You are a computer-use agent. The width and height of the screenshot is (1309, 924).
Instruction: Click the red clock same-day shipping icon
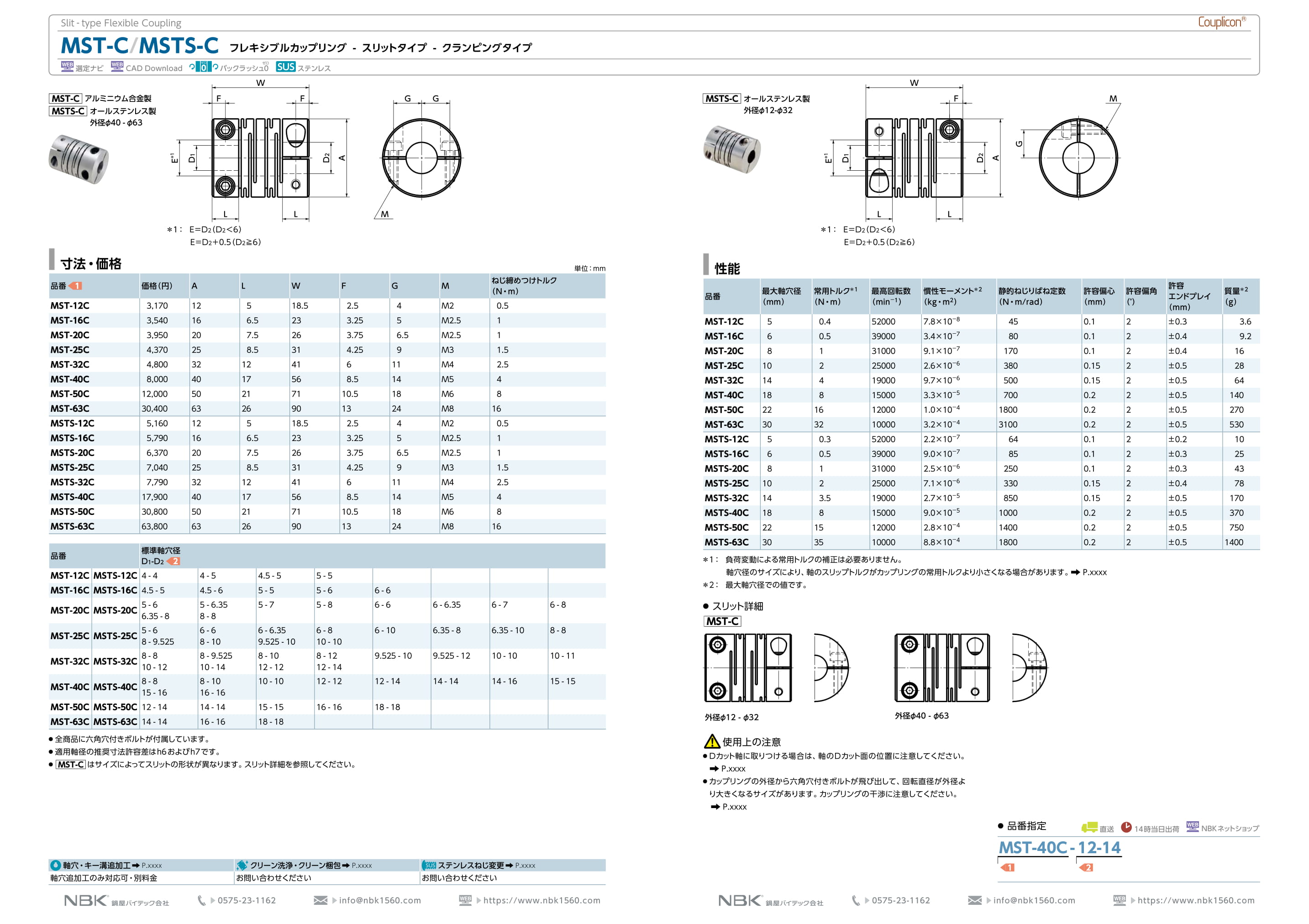pyautogui.click(x=1126, y=827)
